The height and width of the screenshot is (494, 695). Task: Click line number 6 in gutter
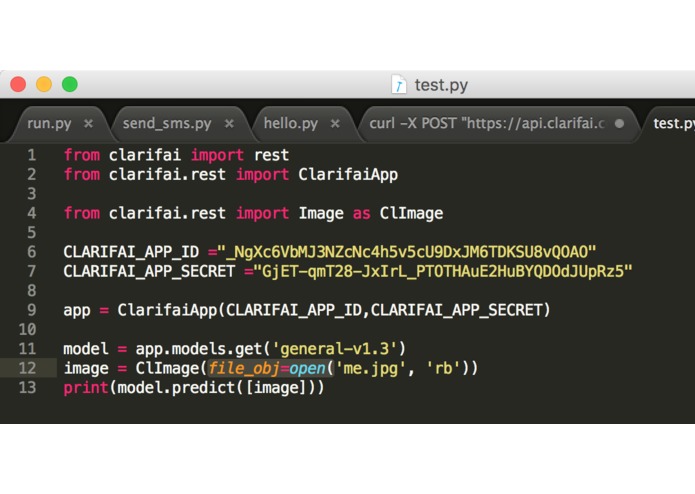(x=31, y=252)
